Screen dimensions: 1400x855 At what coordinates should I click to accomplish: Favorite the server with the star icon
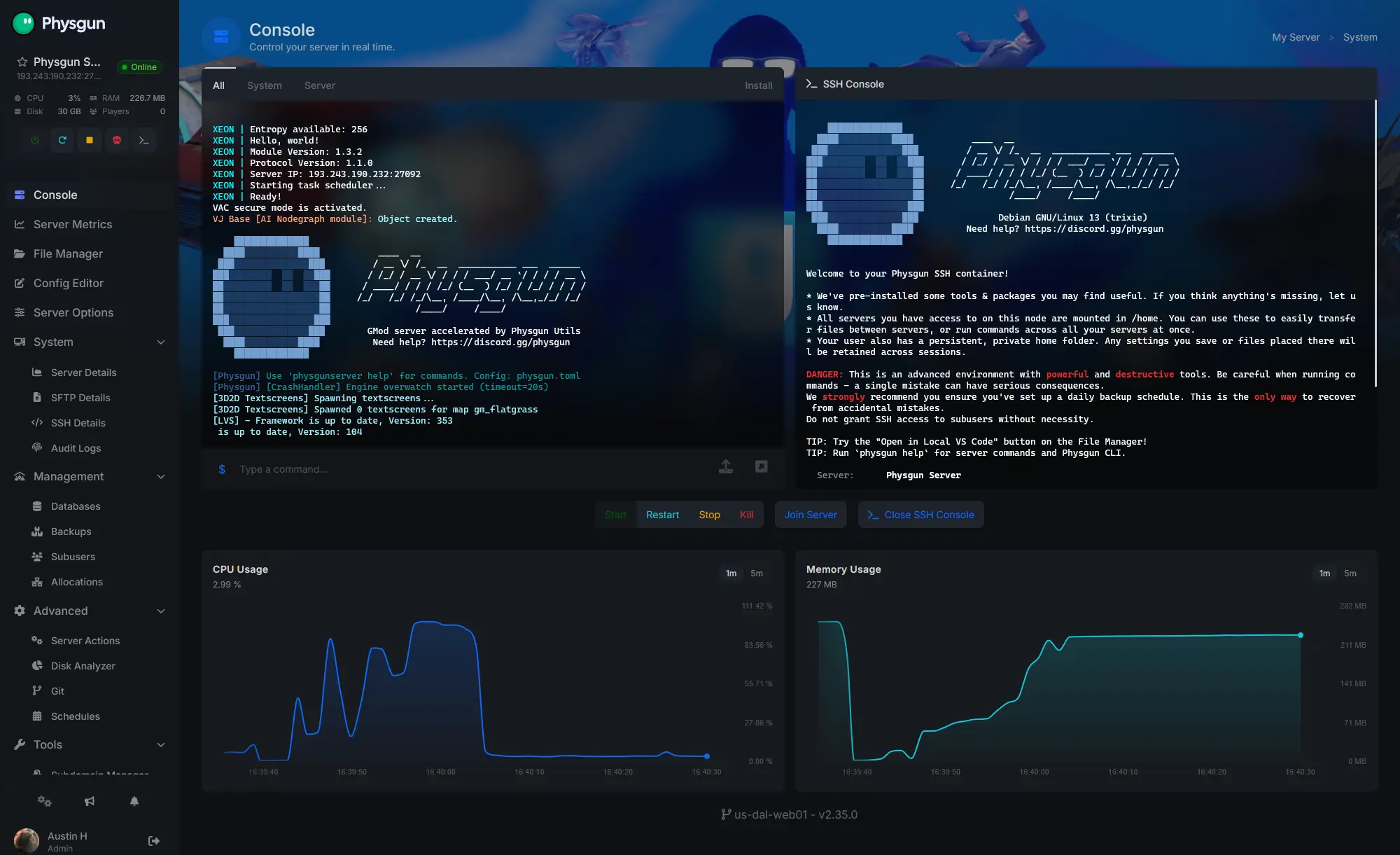point(22,62)
